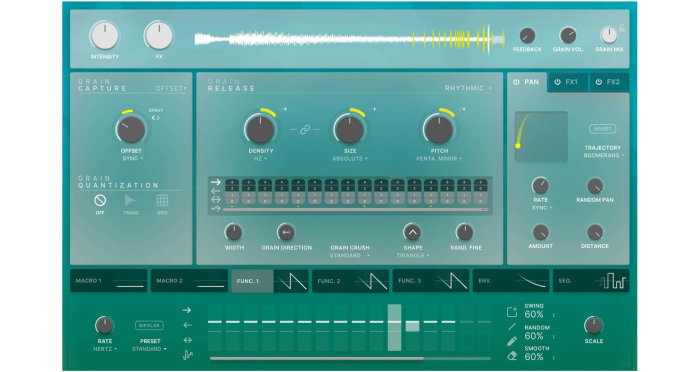Screen dimensions: 700x372
Task: Select forward arrow in grain release sequencer
Action: 216,182
